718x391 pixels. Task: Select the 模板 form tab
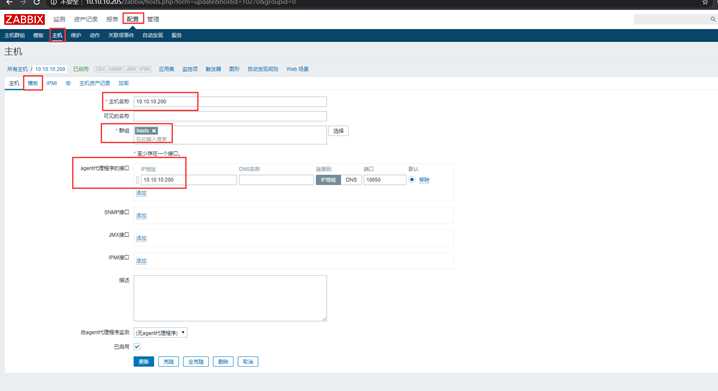pos(33,83)
